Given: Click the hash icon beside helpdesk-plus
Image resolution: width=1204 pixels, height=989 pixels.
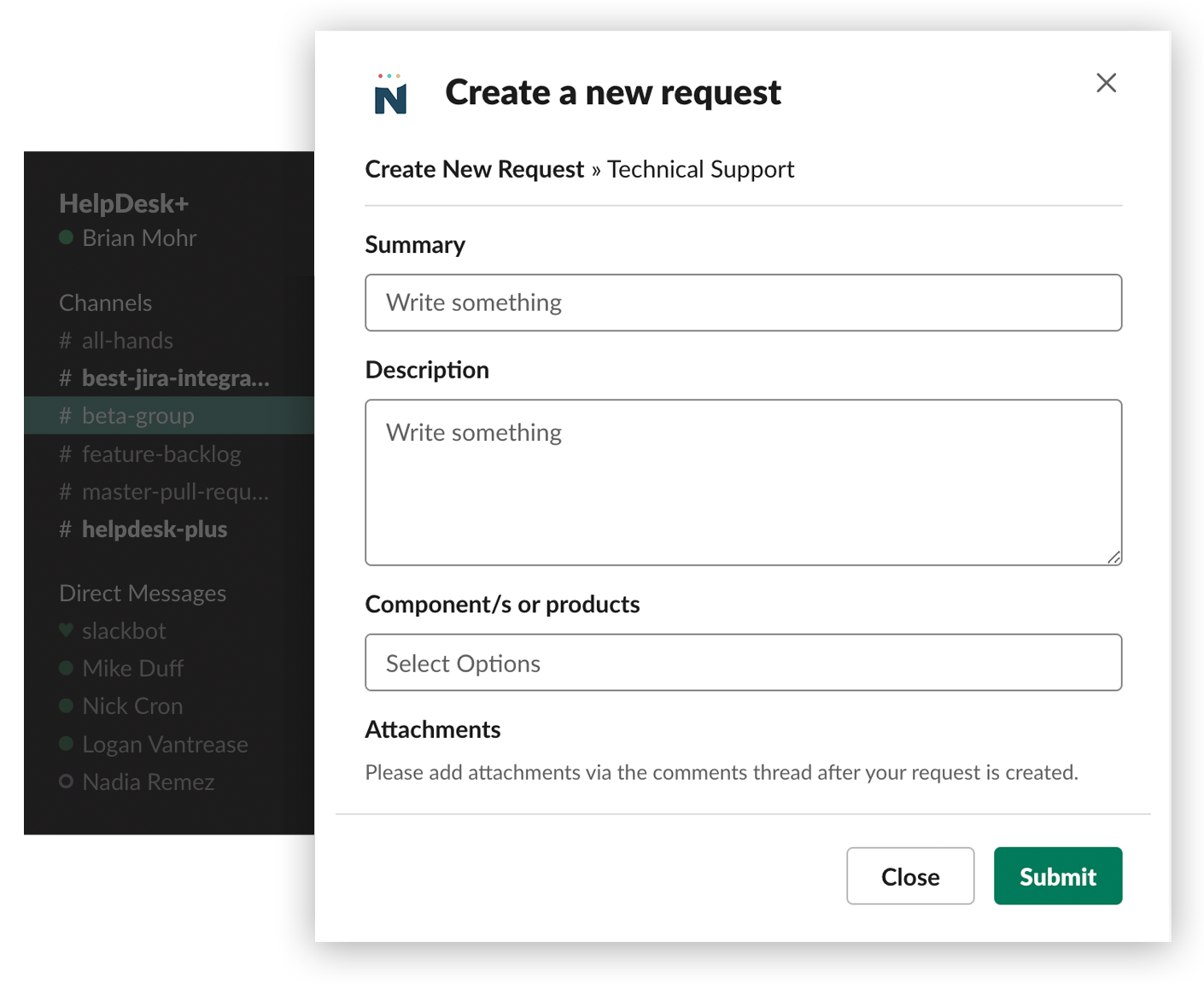Looking at the screenshot, I should [65, 530].
